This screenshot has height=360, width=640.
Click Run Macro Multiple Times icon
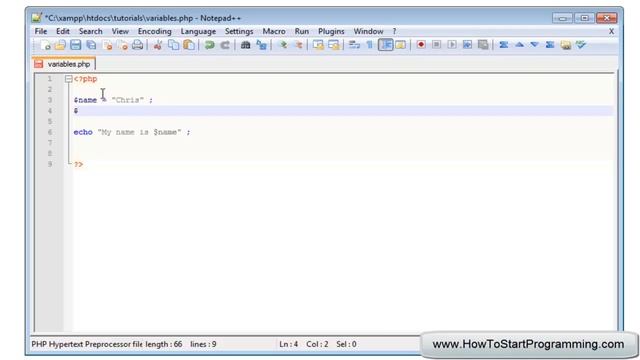(x=467, y=45)
